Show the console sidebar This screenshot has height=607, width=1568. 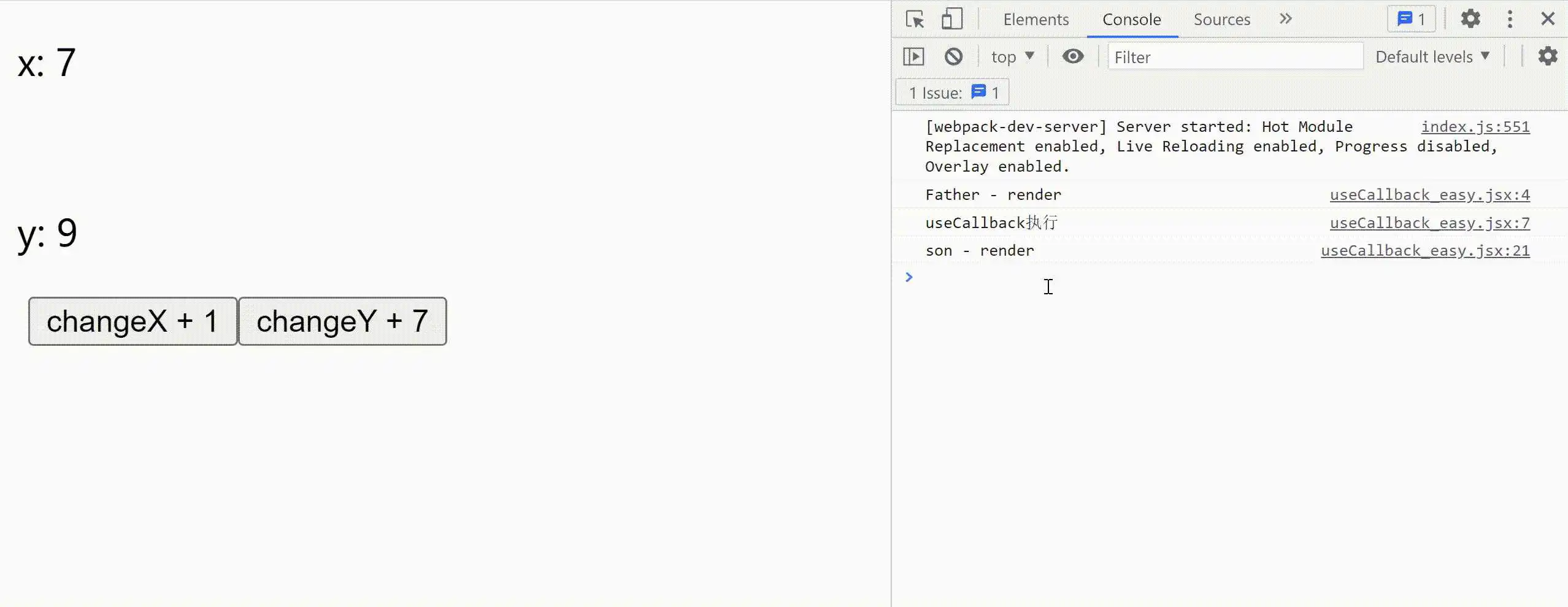913,57
